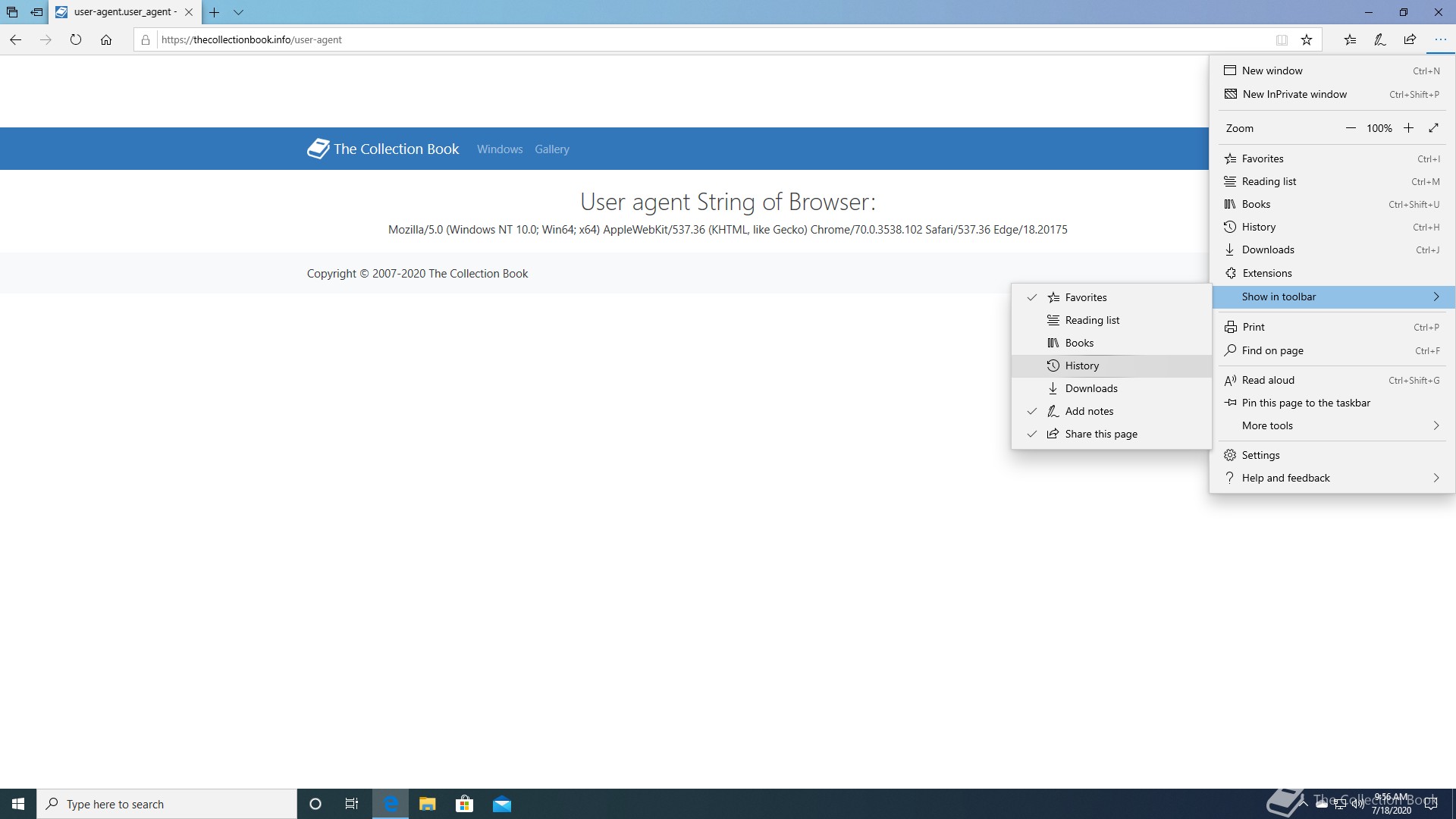Open Favorites hub icon in toolbar
The image size is (1456, 819).
coord(1351,39)
